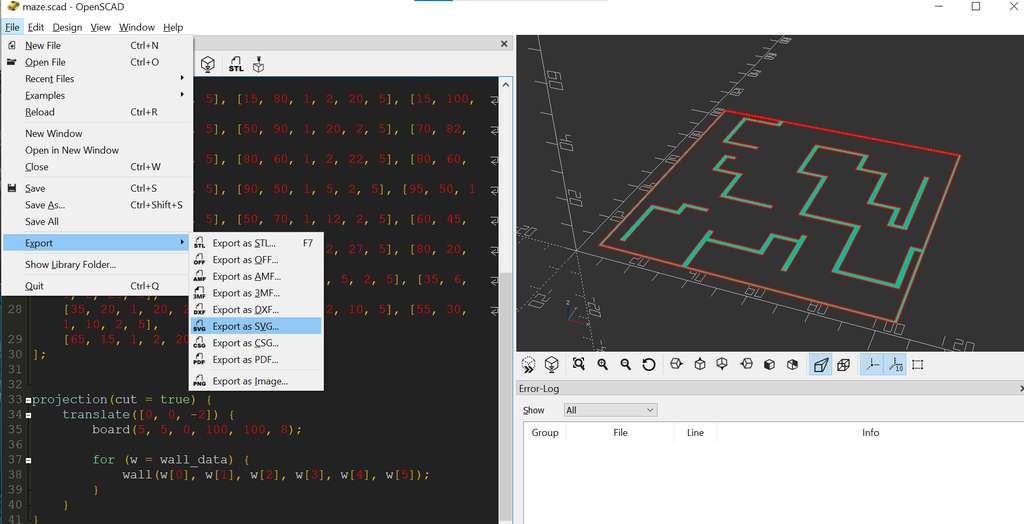Click the Render icon in viewport toolbar
1024x524 pixels.
(552, 365)
